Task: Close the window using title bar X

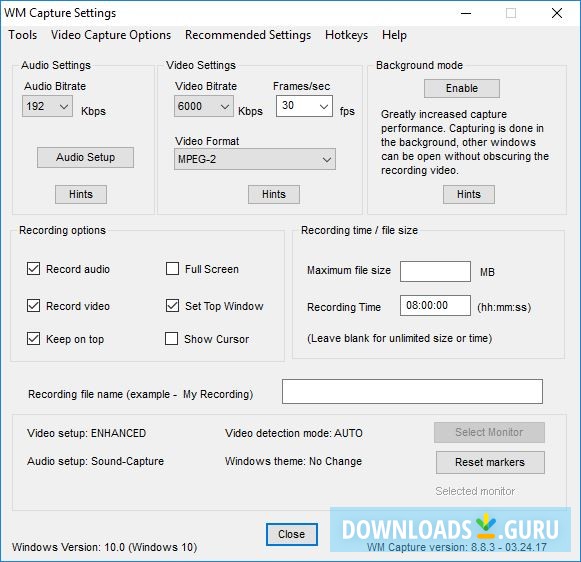Action: tap(557, 13)
